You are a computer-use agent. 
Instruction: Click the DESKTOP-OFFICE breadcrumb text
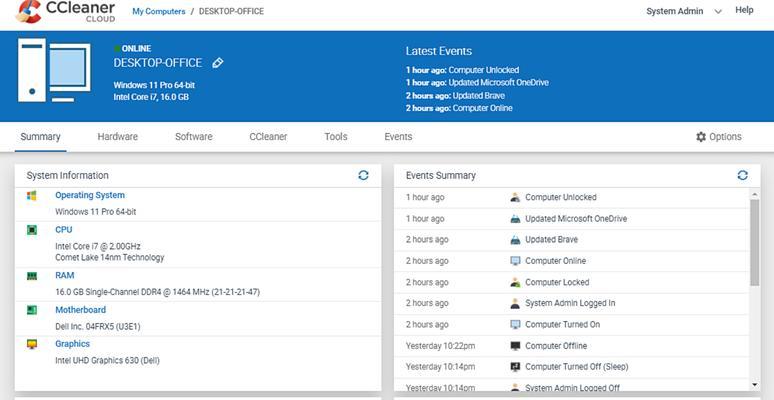pyautogui.click(x=231, y=11)
